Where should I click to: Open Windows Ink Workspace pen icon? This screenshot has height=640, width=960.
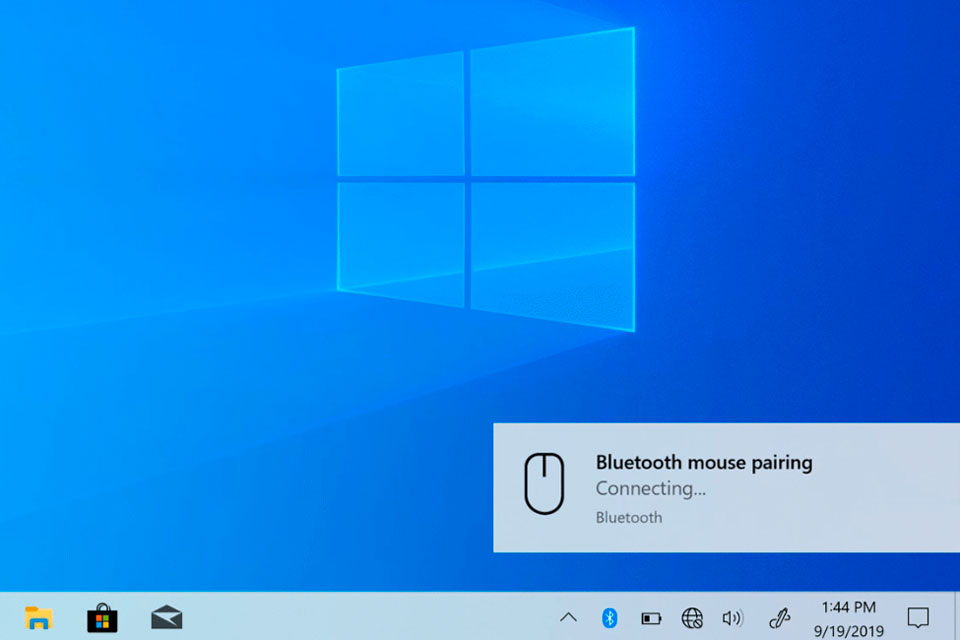[779, 619]
